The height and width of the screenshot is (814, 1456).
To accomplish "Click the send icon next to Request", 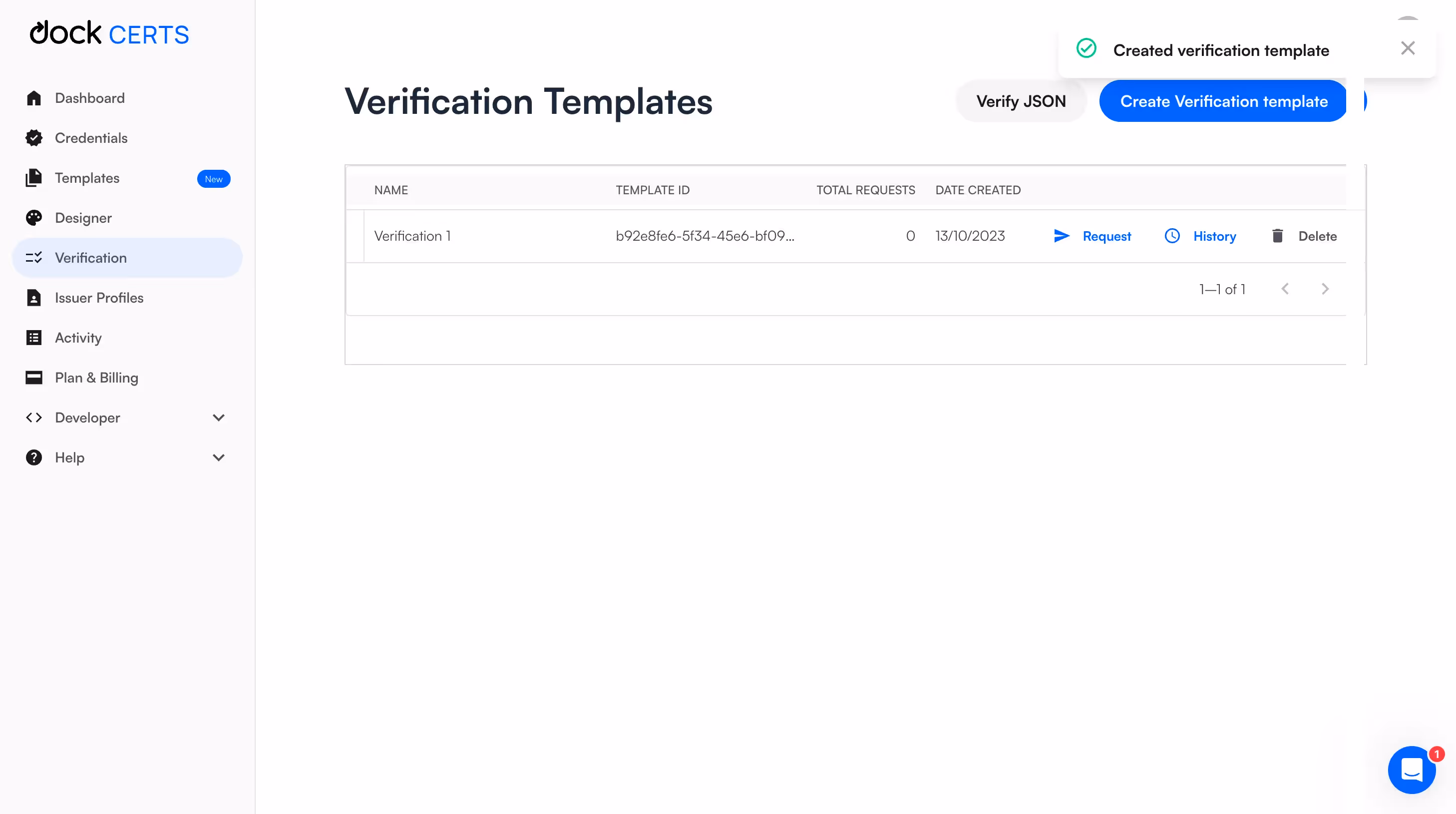I will tap(1061, 236).
